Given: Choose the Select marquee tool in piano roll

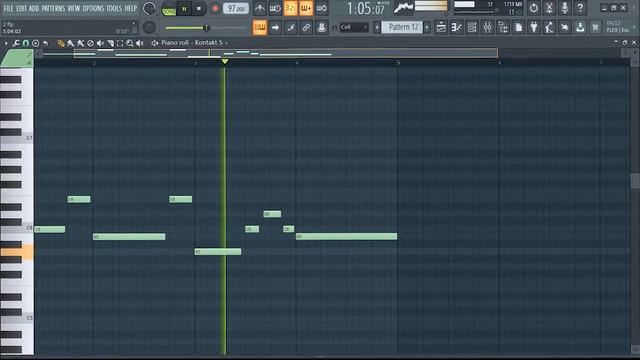Looking at the screenshot, I should pos(120,43).
